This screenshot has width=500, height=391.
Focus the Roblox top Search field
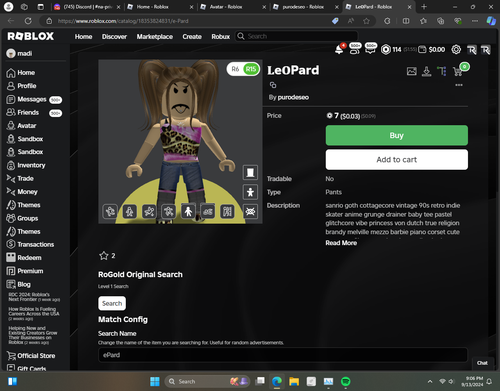tap(297, 36)
